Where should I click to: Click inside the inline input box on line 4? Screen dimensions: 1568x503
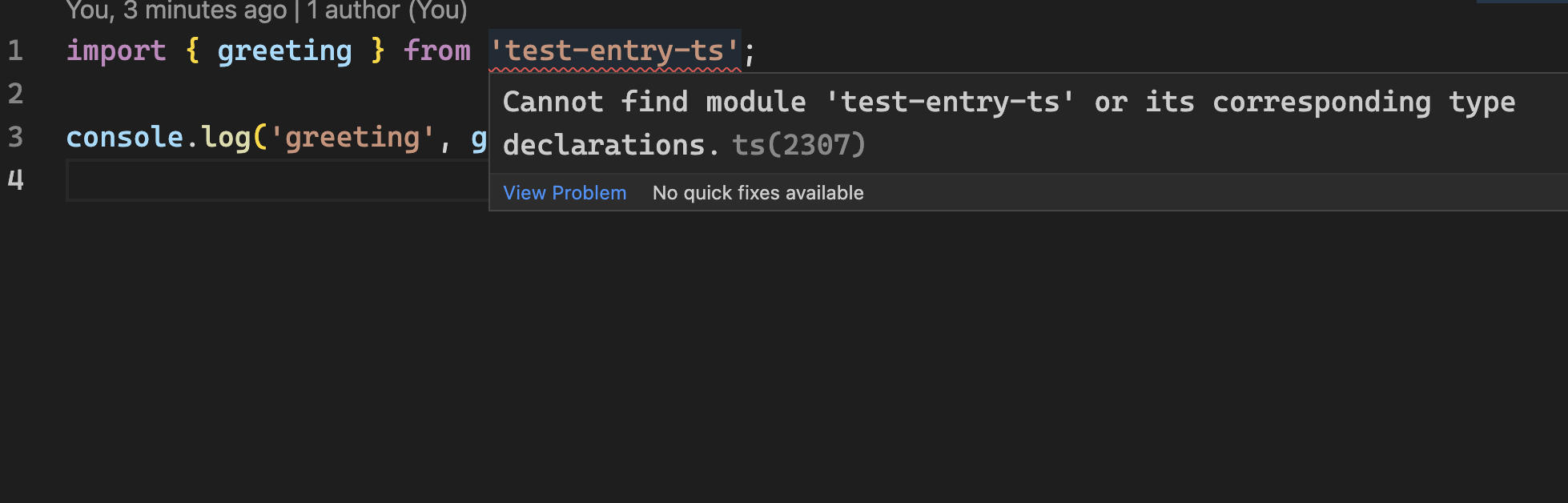(272, 180)
